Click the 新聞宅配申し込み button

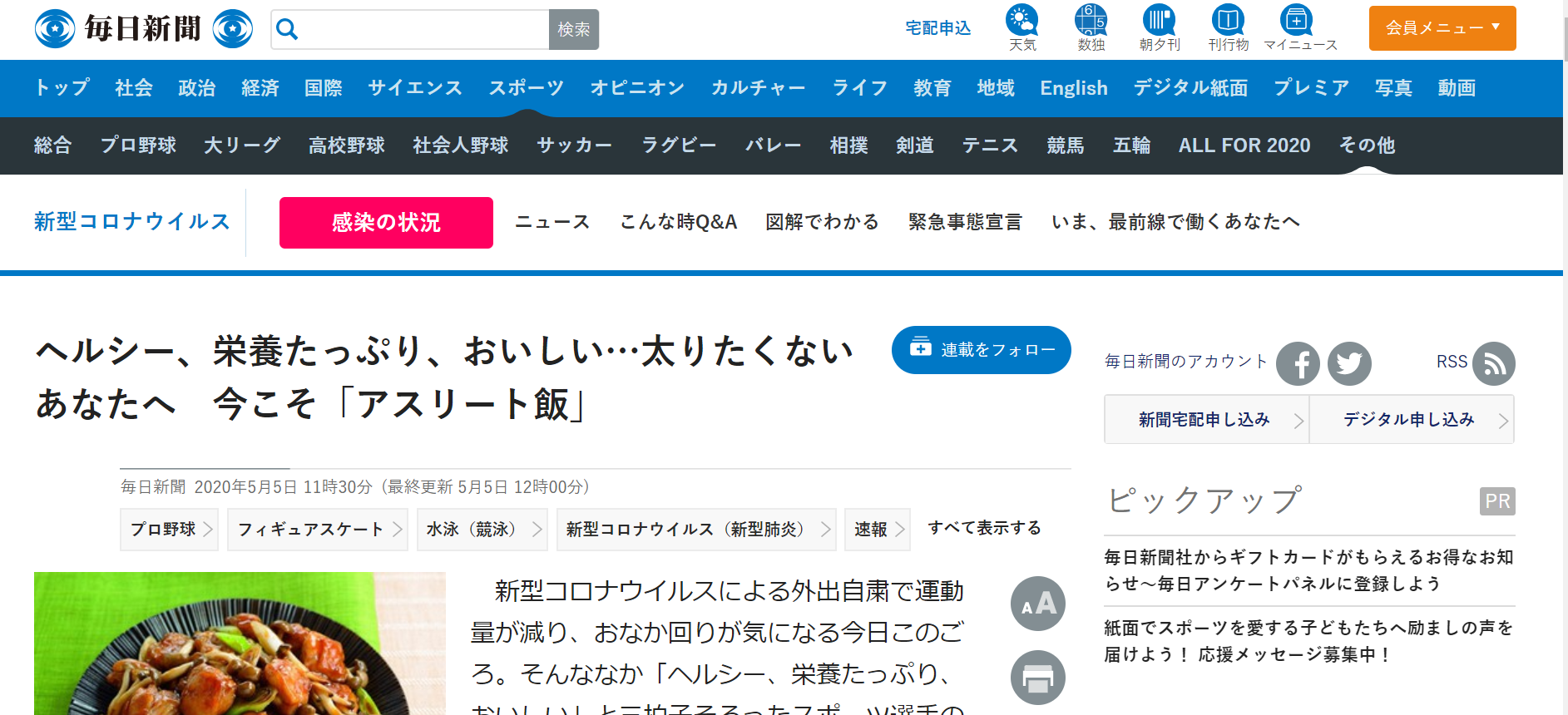1207,420
